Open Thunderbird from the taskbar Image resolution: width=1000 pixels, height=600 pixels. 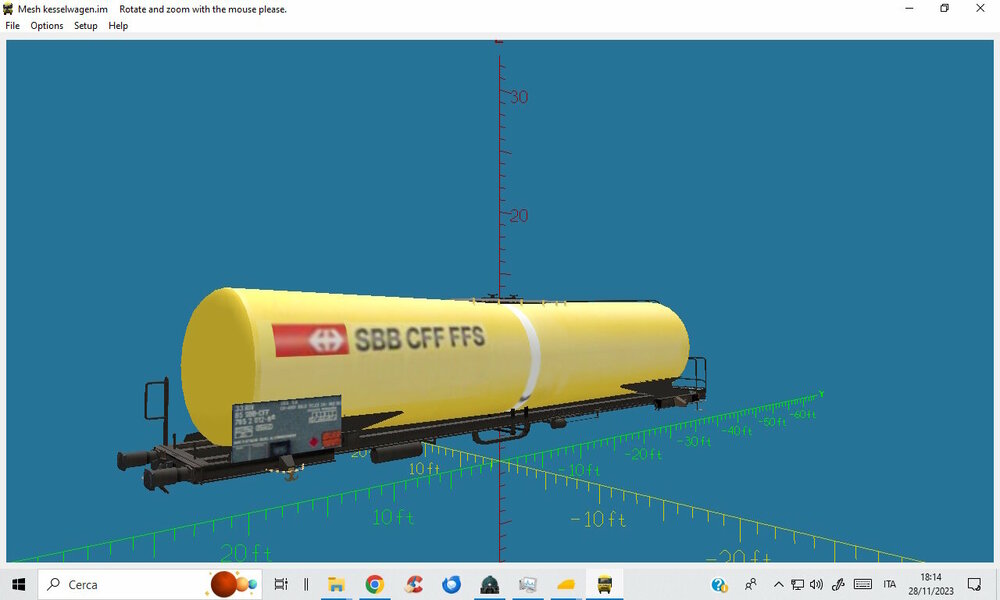(x=452, y=584)
